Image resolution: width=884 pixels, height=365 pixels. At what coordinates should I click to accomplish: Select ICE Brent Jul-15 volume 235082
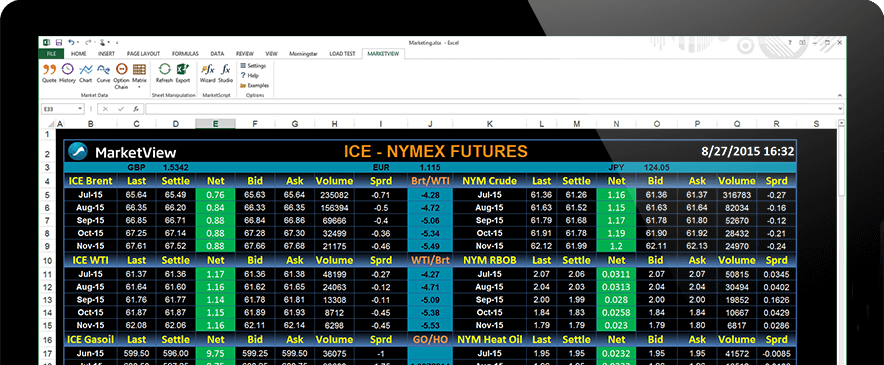point(335,195)
